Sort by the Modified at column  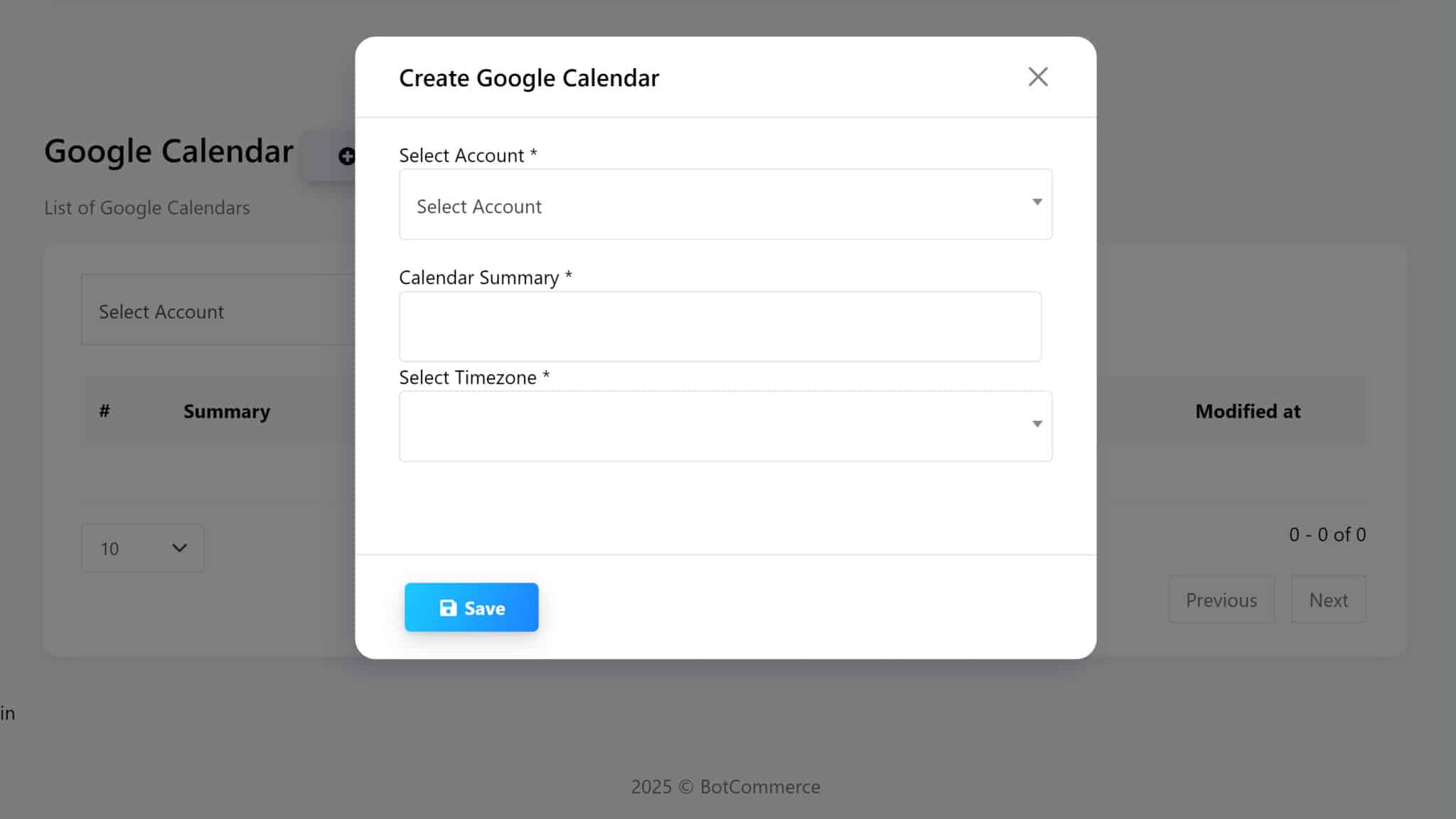click(1247, 412)
